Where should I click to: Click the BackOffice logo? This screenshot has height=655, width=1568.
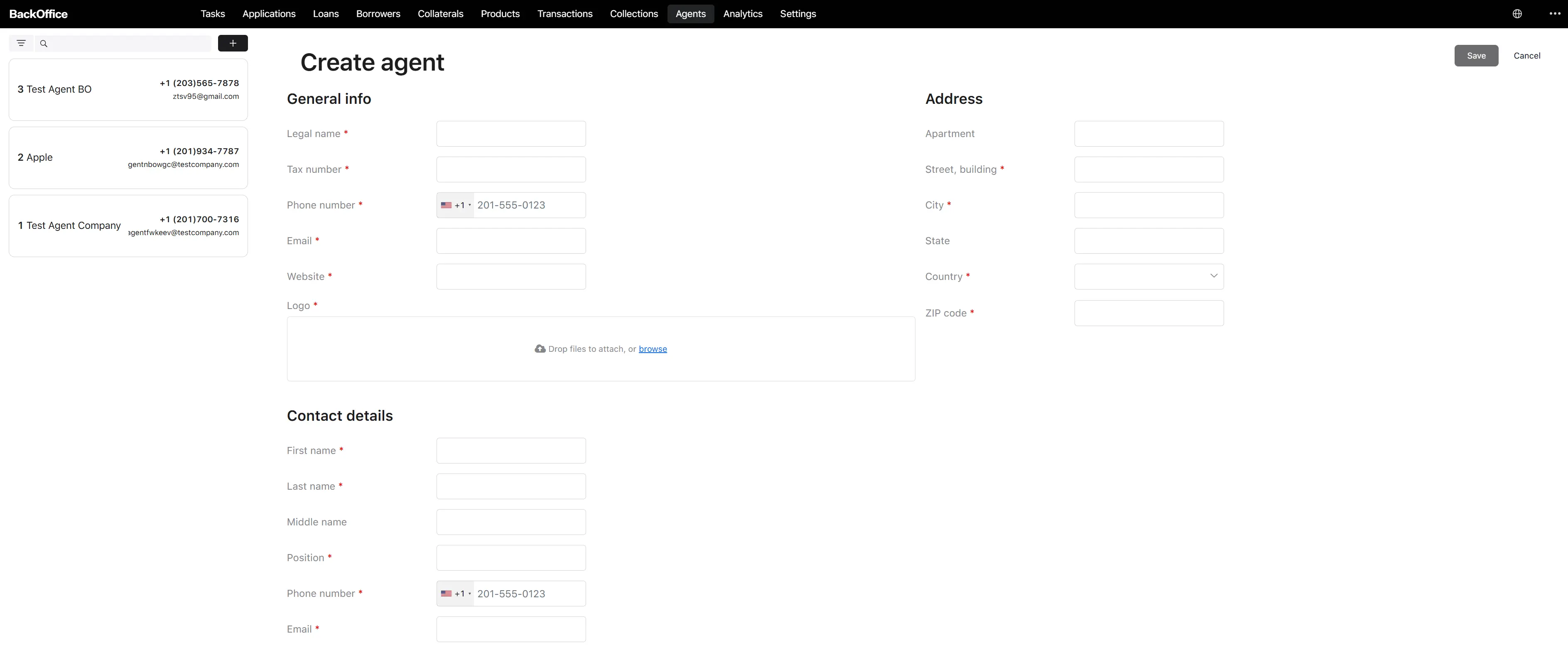(x=38, y=13)
